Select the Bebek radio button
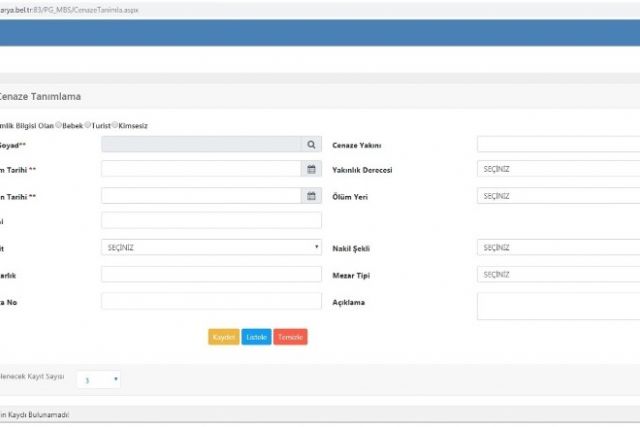The image size is (640, 427). point(59,125)
